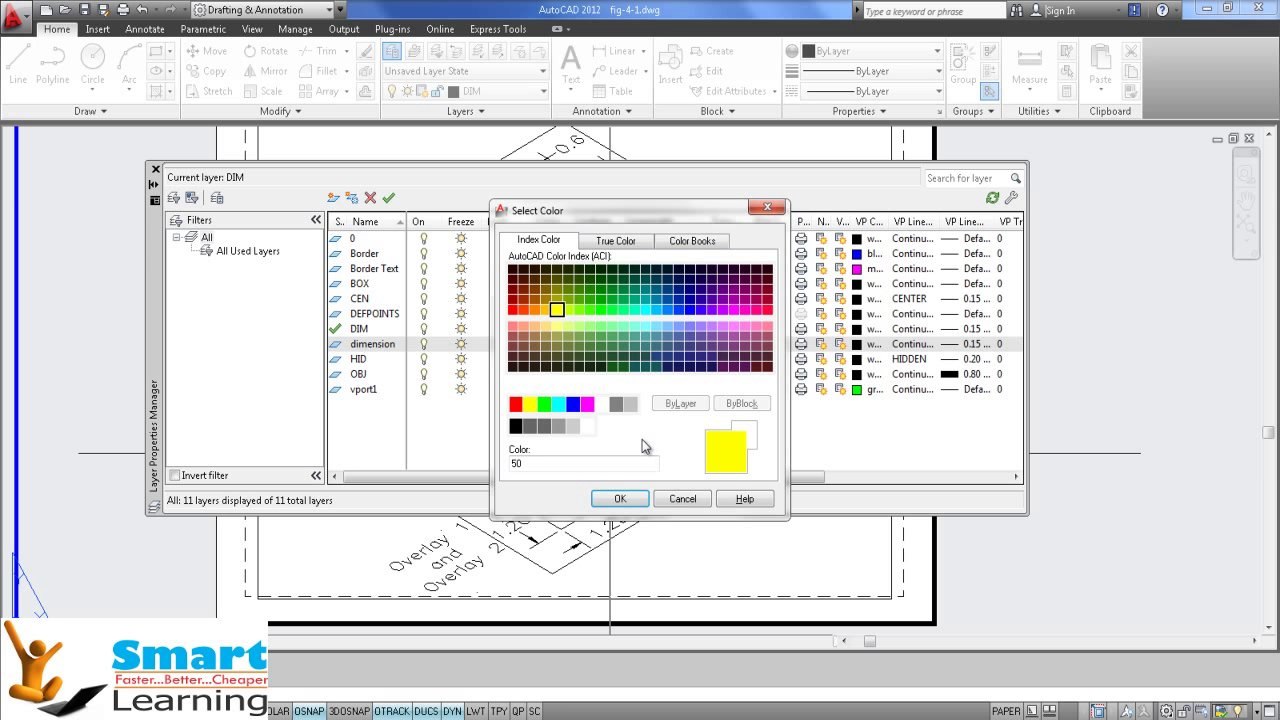The width and height of the screenshot is (1280, 720).
Task: Click OK in Select Color dialog
Action: [620, 499]
